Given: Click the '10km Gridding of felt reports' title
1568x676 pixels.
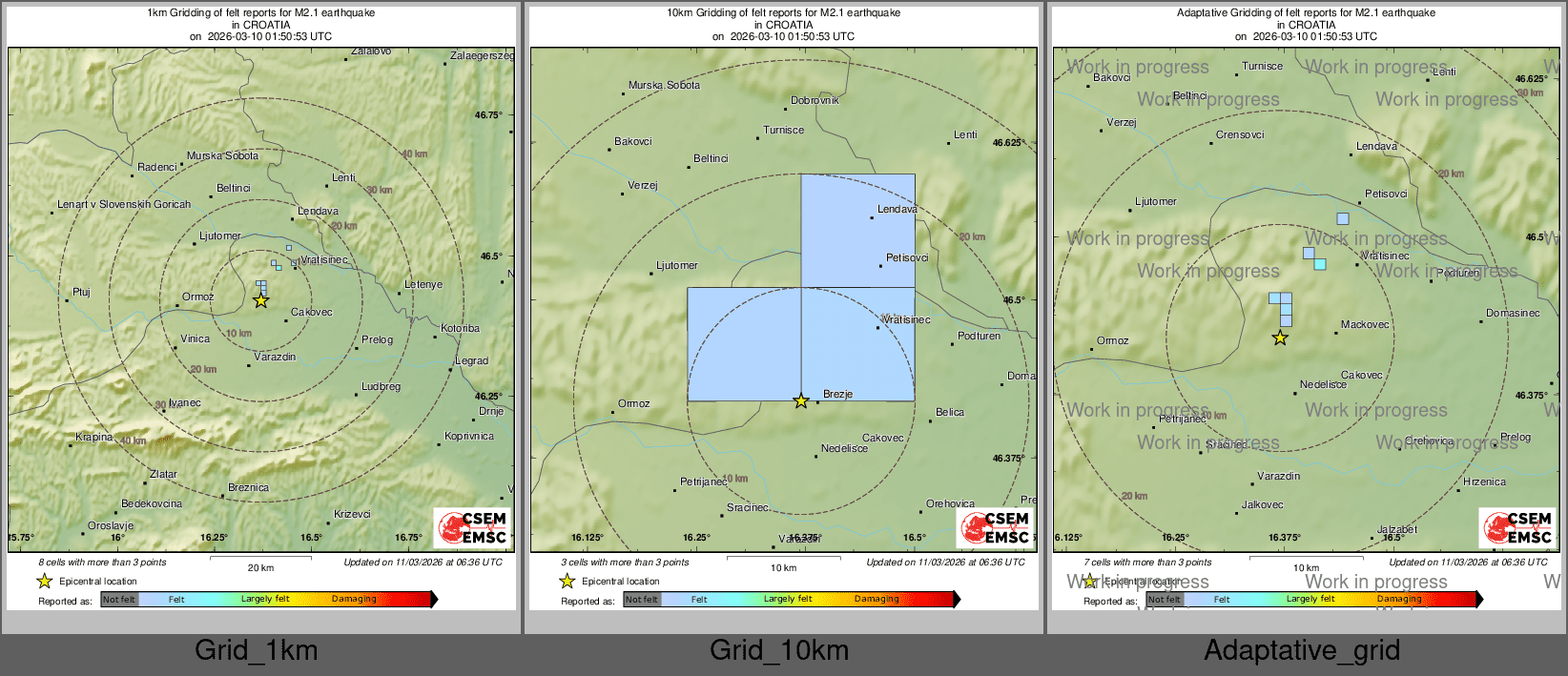Looking at the screenshot, I should point(784,13).
